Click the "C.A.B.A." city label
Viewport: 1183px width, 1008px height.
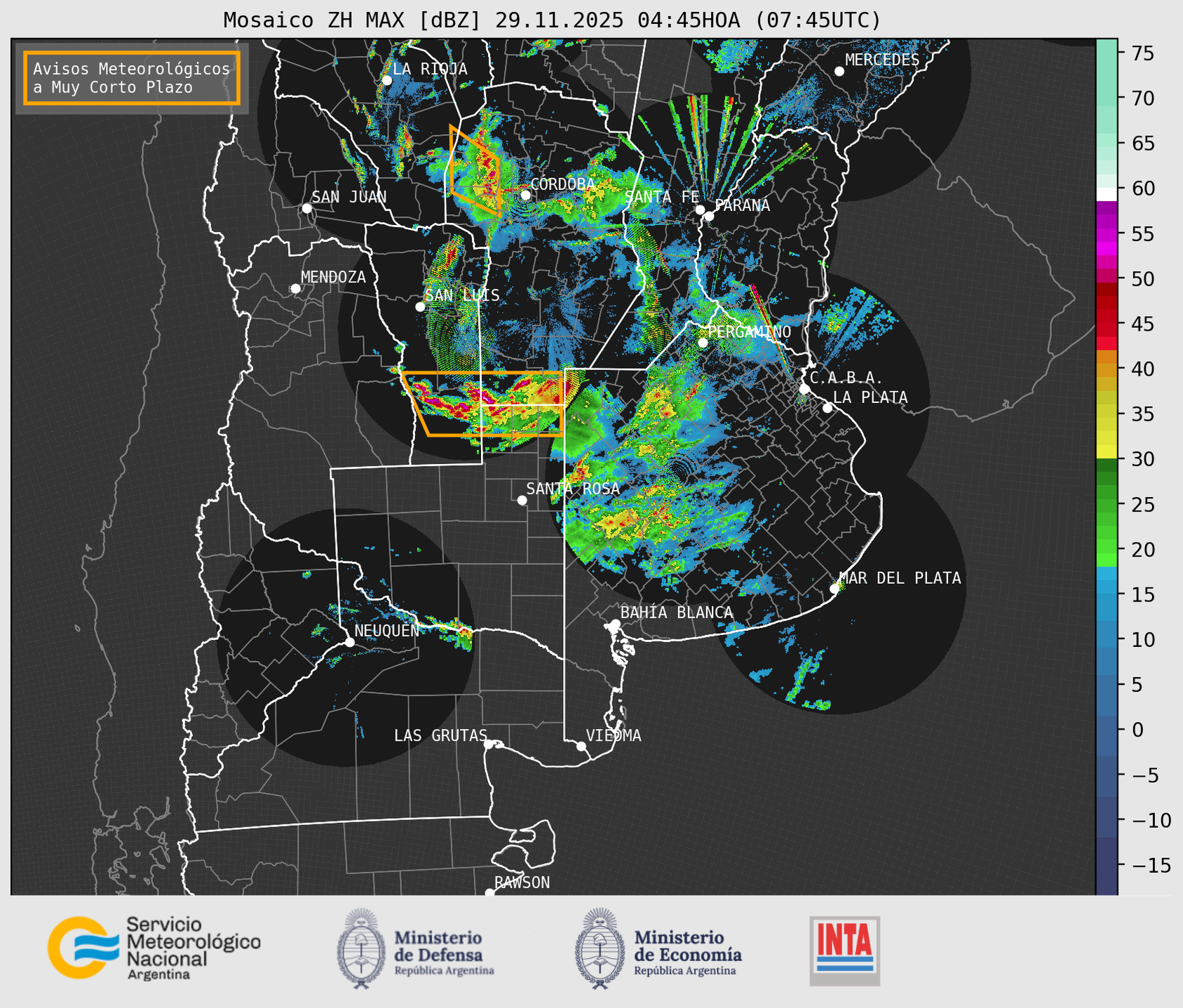tap(846, 378)
